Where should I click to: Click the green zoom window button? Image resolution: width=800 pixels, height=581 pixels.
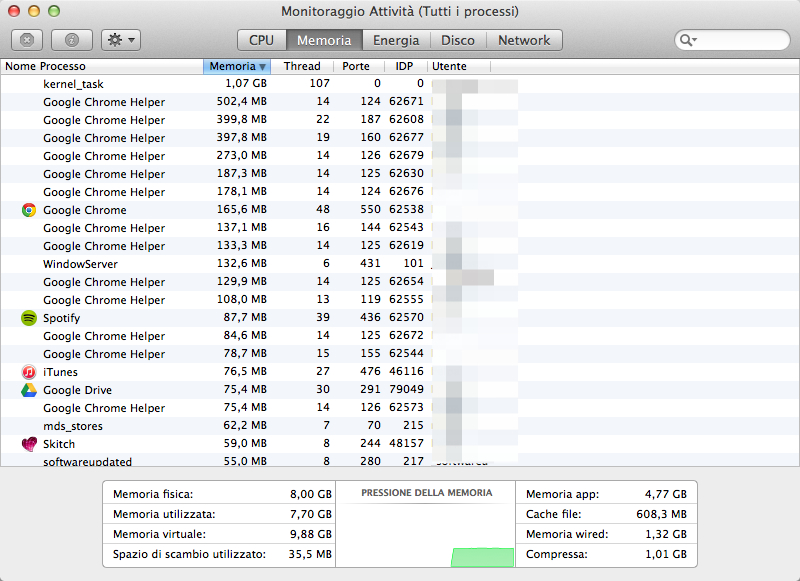[x=54, y=11]
